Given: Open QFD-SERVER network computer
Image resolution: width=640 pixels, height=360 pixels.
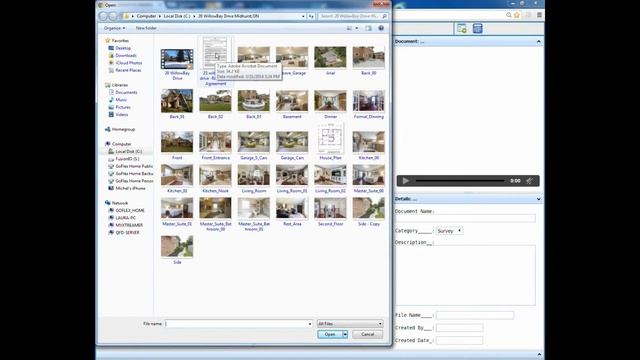Looking at the screenshot, I should [x=127, y=232].
